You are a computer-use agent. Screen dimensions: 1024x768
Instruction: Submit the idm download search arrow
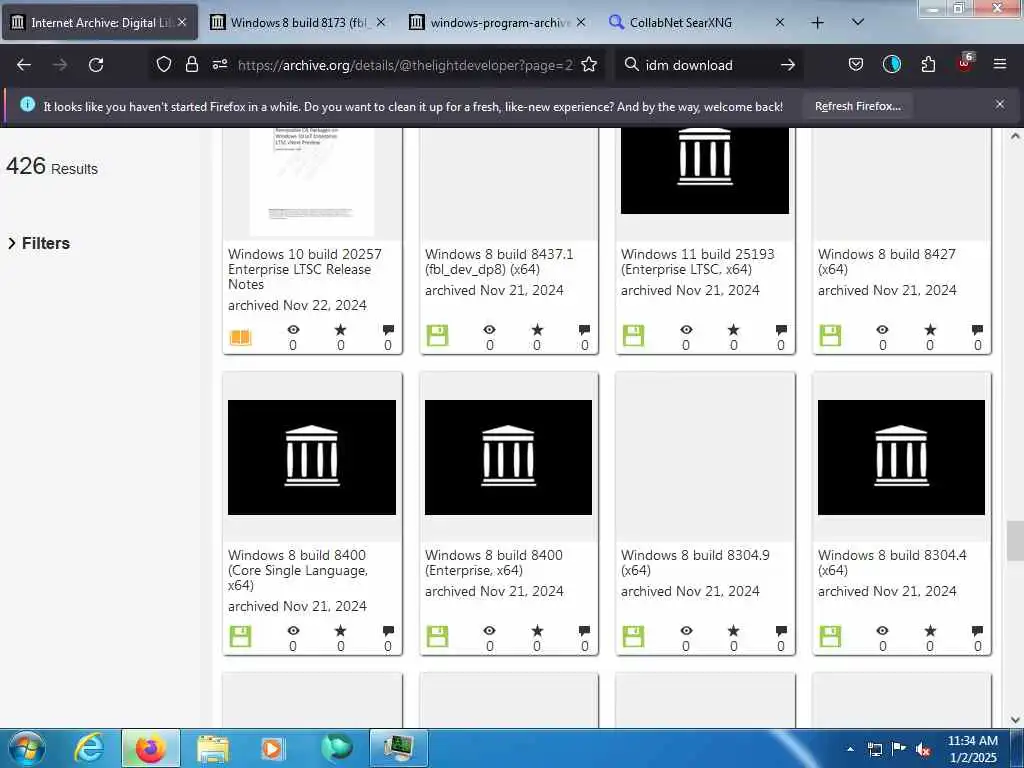coord(788,65)
